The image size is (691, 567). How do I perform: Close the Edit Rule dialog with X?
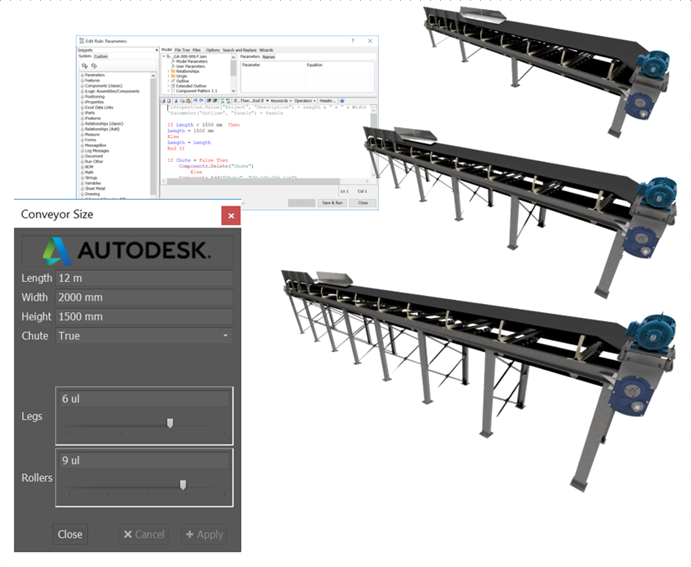tap(370, 41)
